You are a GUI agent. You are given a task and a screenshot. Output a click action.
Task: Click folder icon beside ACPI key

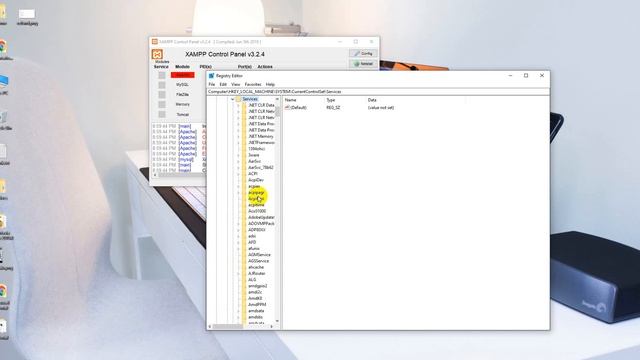[244, 174]
